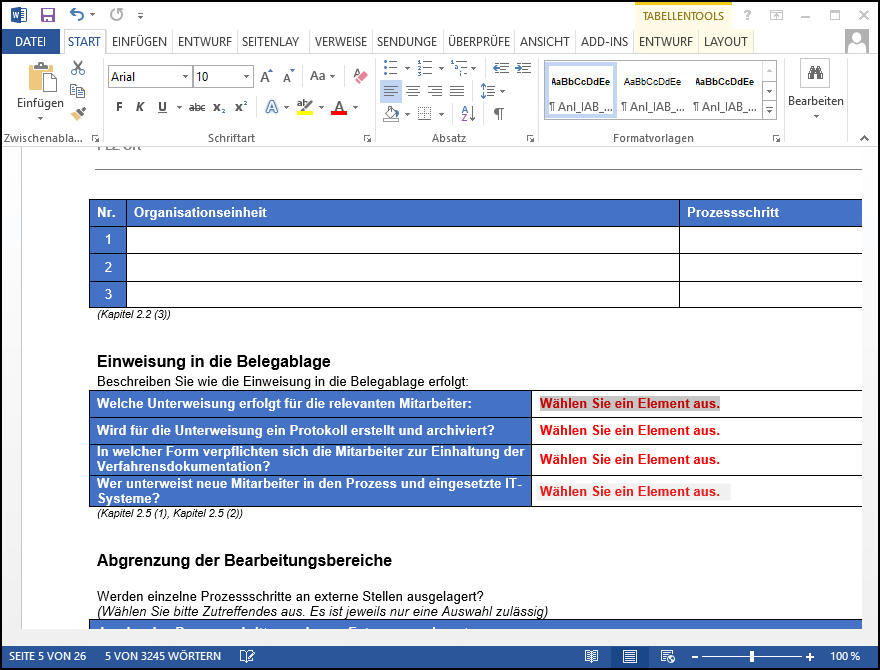Open the EINFÜGEN ribbon tab
880x670 pixels.
(139, 41)
